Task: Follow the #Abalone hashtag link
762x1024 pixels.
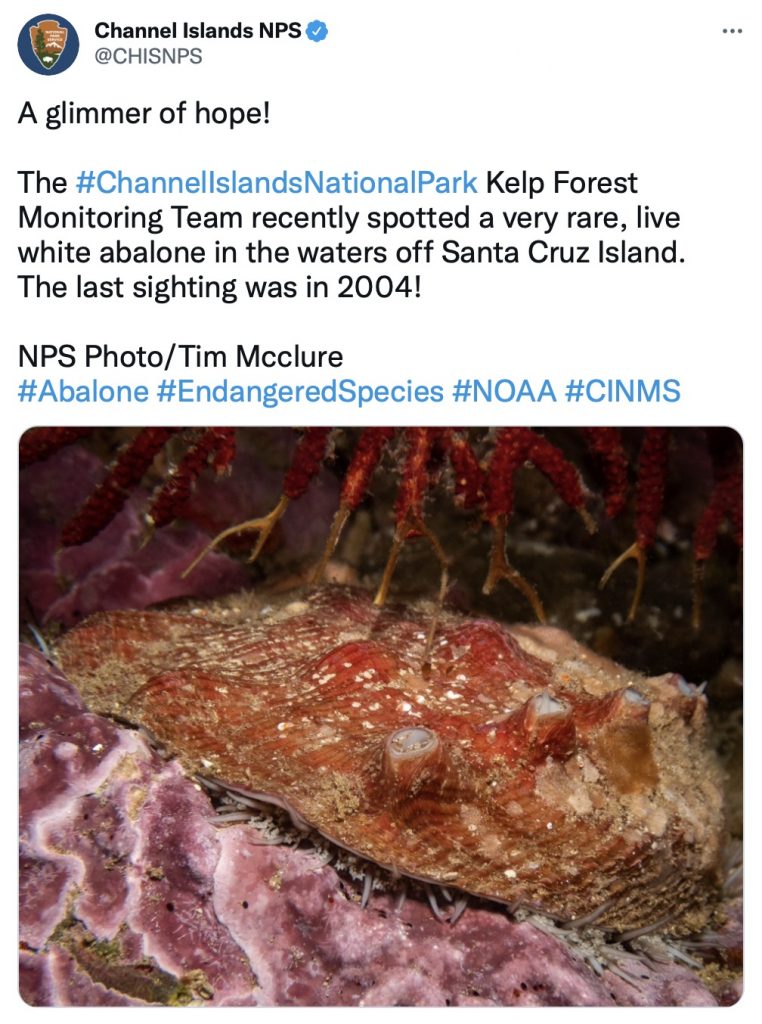Action: 83,390
